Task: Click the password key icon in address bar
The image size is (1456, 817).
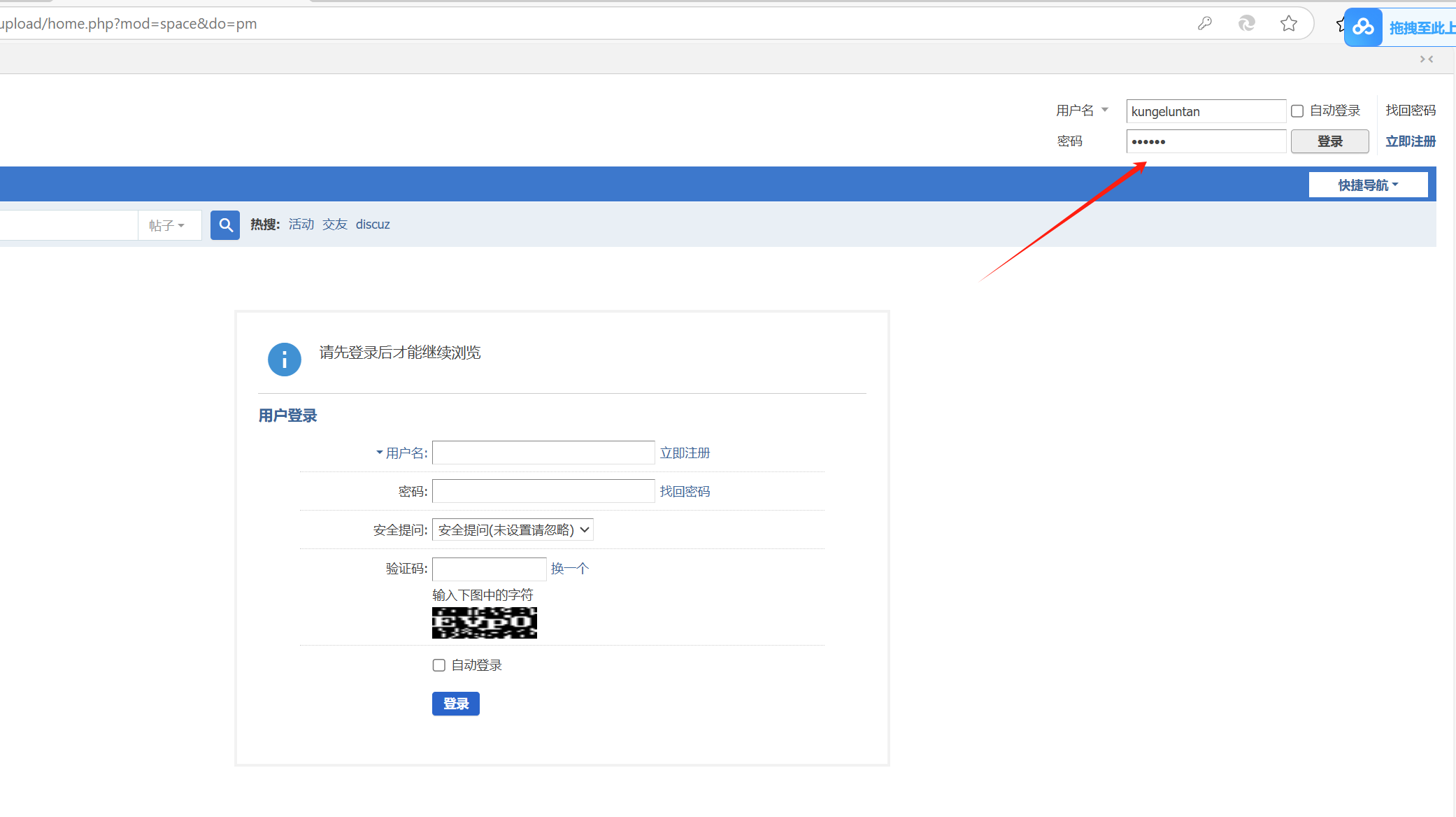Action: (1204, 24)
